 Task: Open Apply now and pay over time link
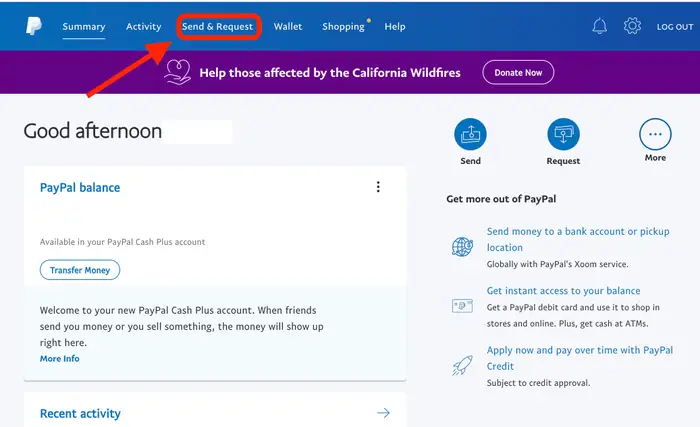(579, 358)
